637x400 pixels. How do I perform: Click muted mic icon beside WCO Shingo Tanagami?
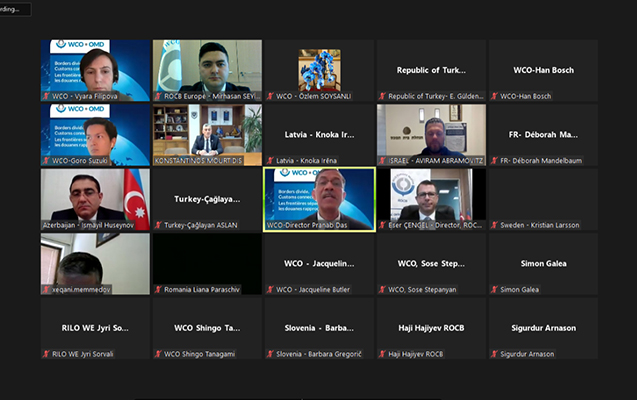(x=158, y=355)
